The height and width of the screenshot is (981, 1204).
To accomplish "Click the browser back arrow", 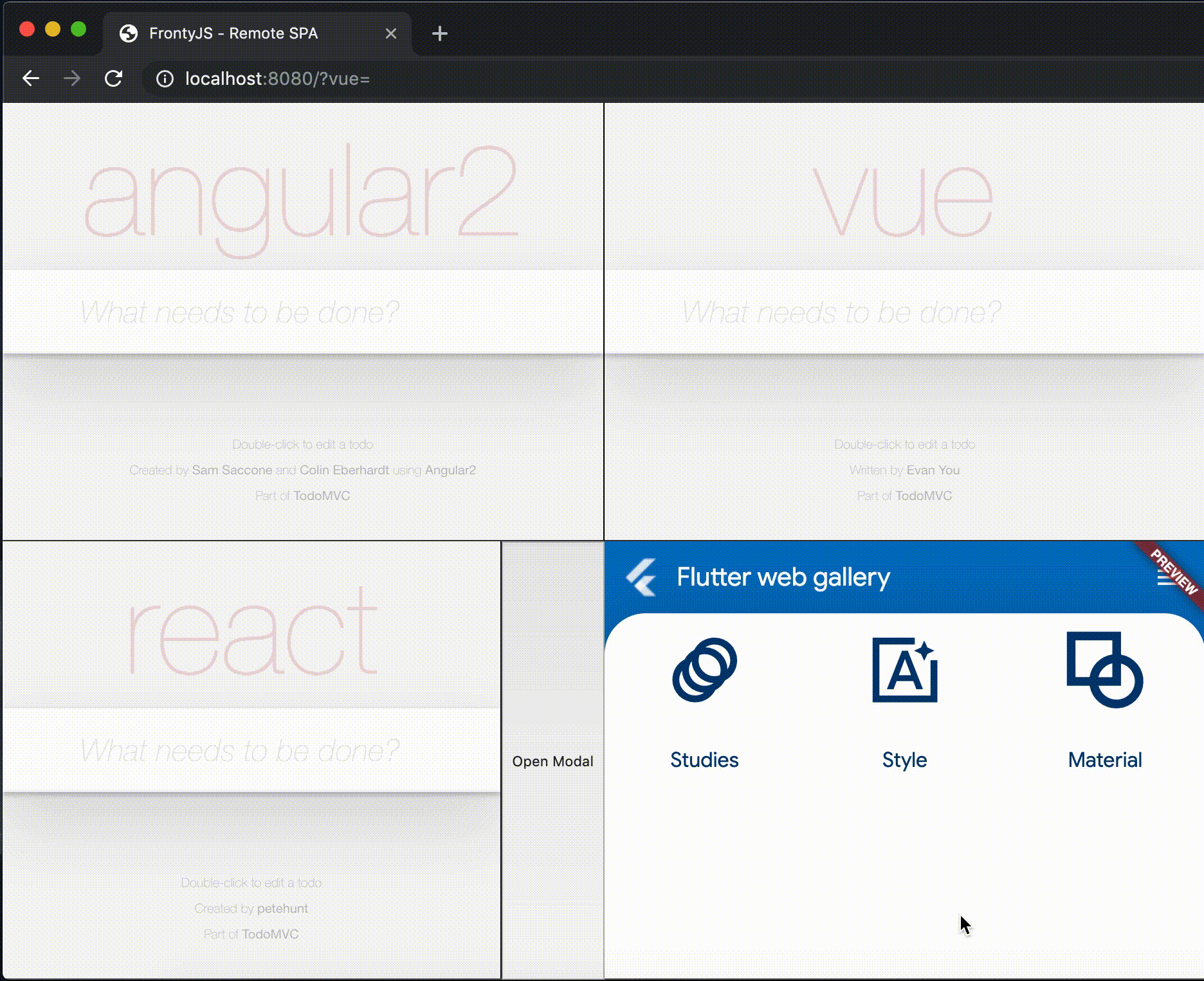I will pyautogui.click(x=31, y=78).
